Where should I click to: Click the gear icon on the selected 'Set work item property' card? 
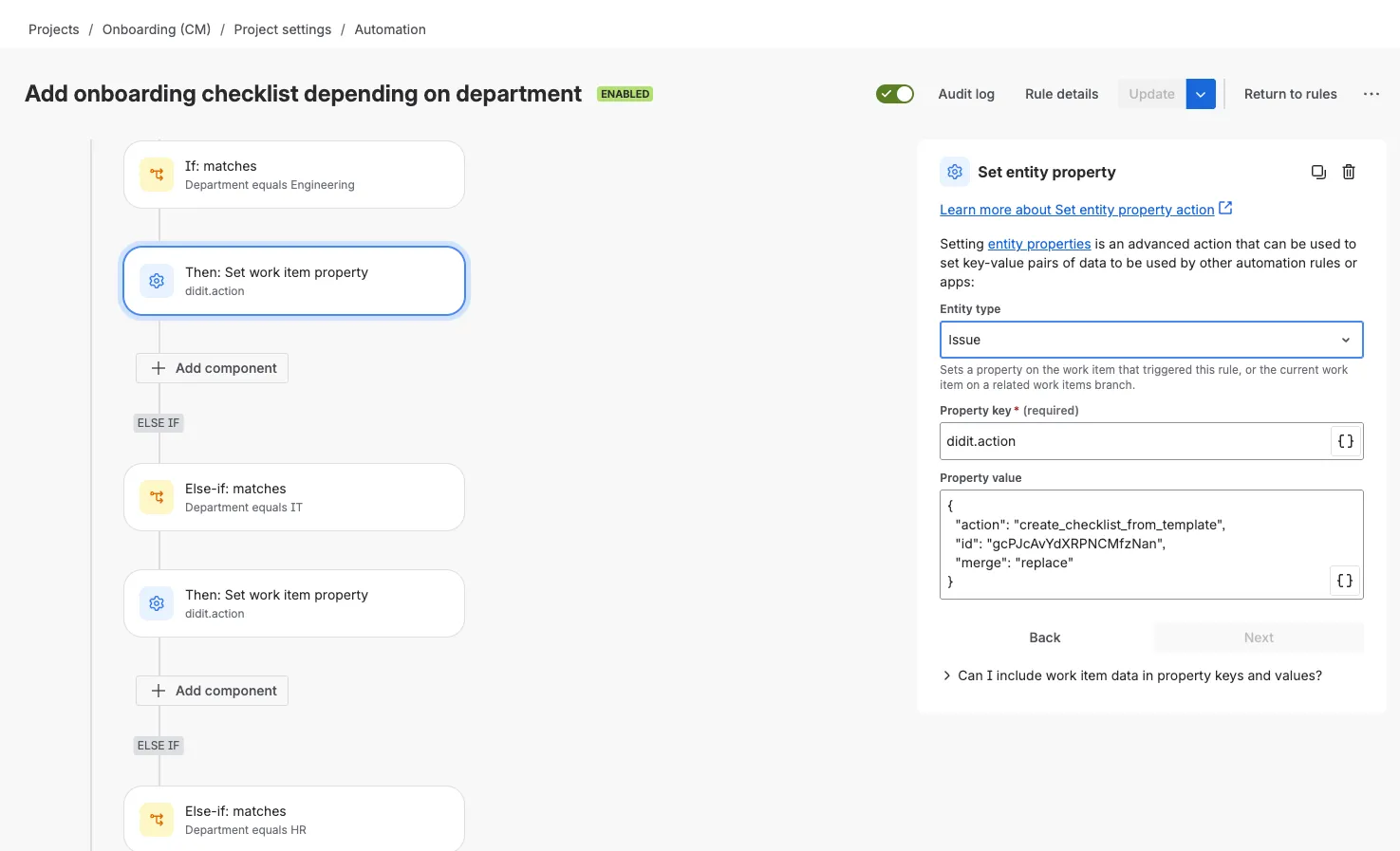157,281
